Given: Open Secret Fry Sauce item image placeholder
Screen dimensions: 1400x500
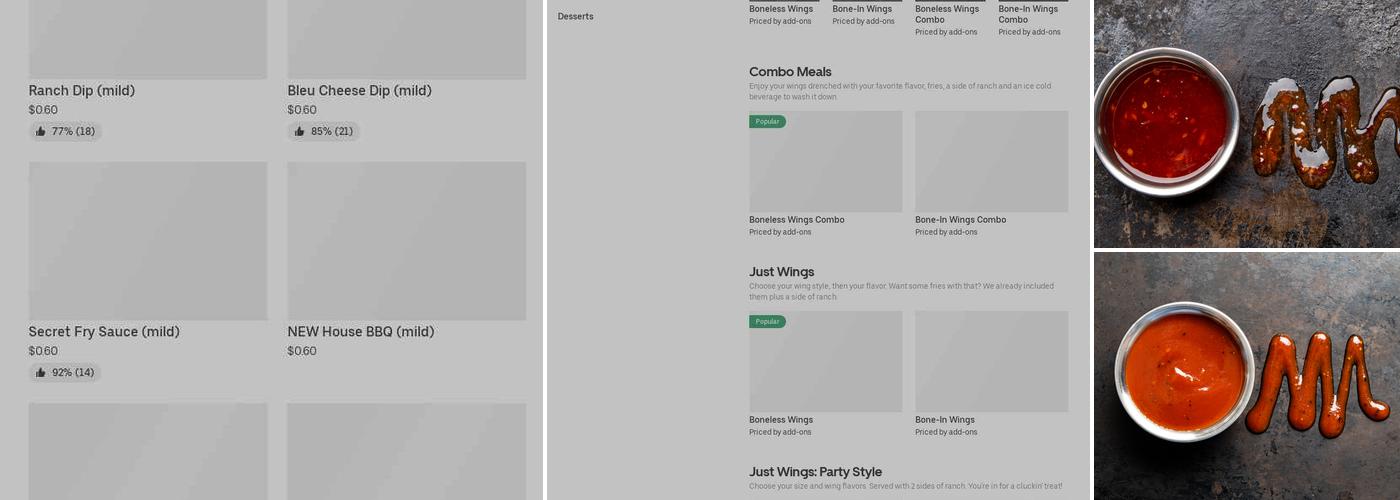Looking at the screenshot, I should pyautogui.click(x=148, y=241).
